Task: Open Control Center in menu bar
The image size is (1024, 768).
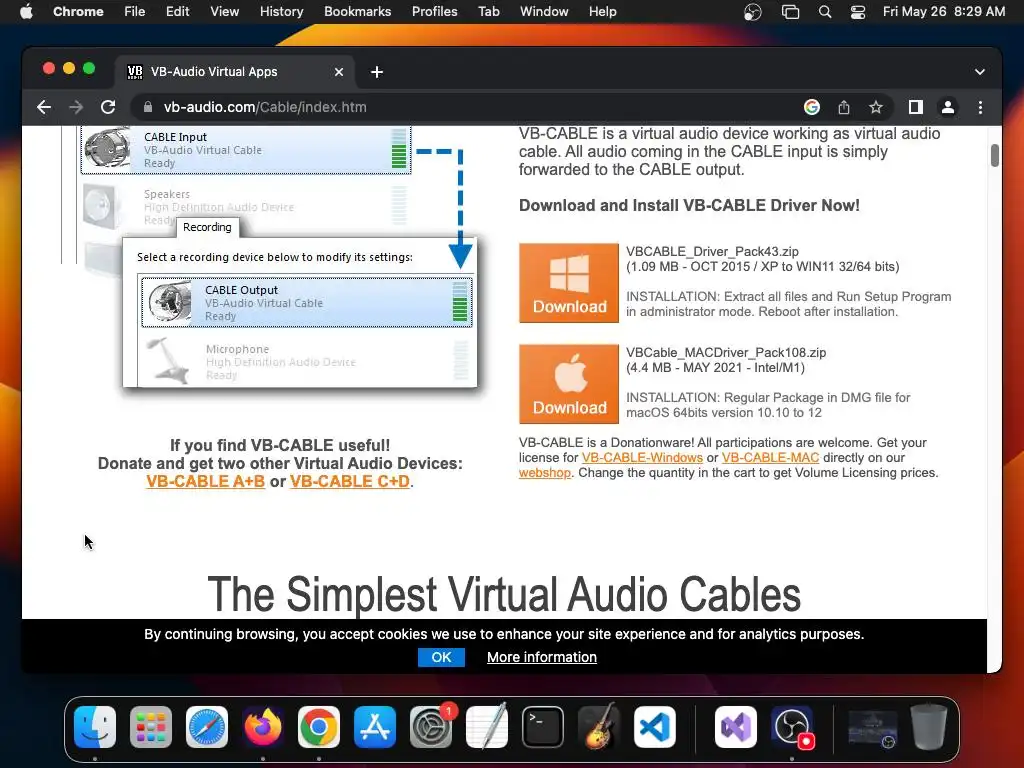Action: tap(857, 12)
